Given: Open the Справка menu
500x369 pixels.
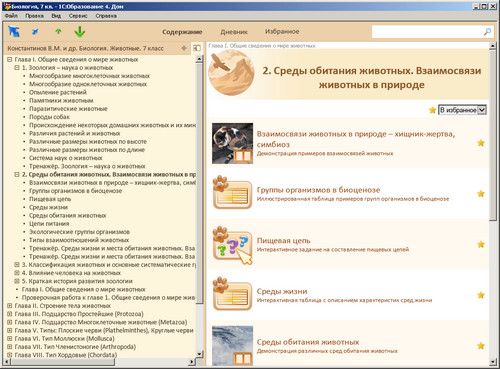Looking at the screenshot, I should coord(106,16).
